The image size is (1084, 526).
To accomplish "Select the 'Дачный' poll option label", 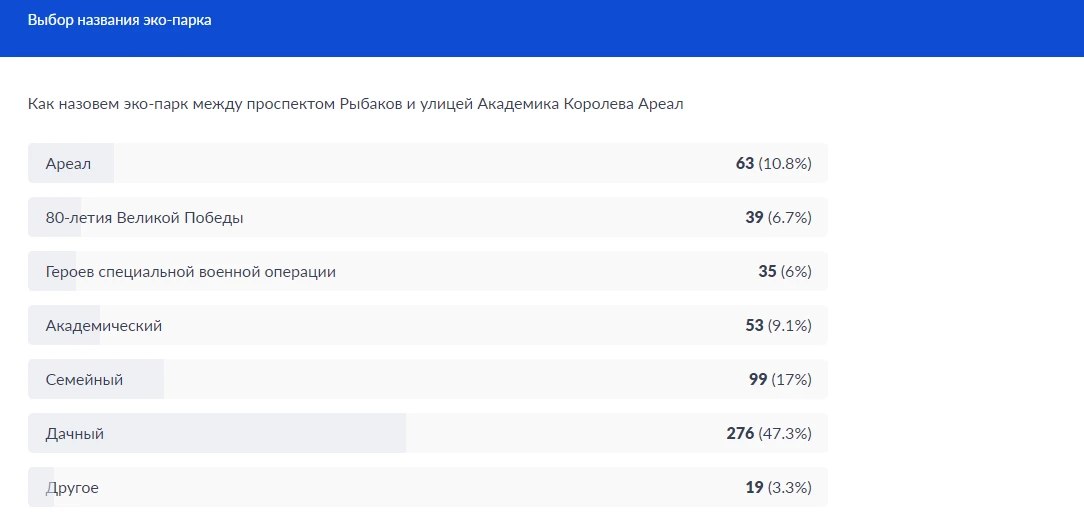I will (x=75, y=434).
